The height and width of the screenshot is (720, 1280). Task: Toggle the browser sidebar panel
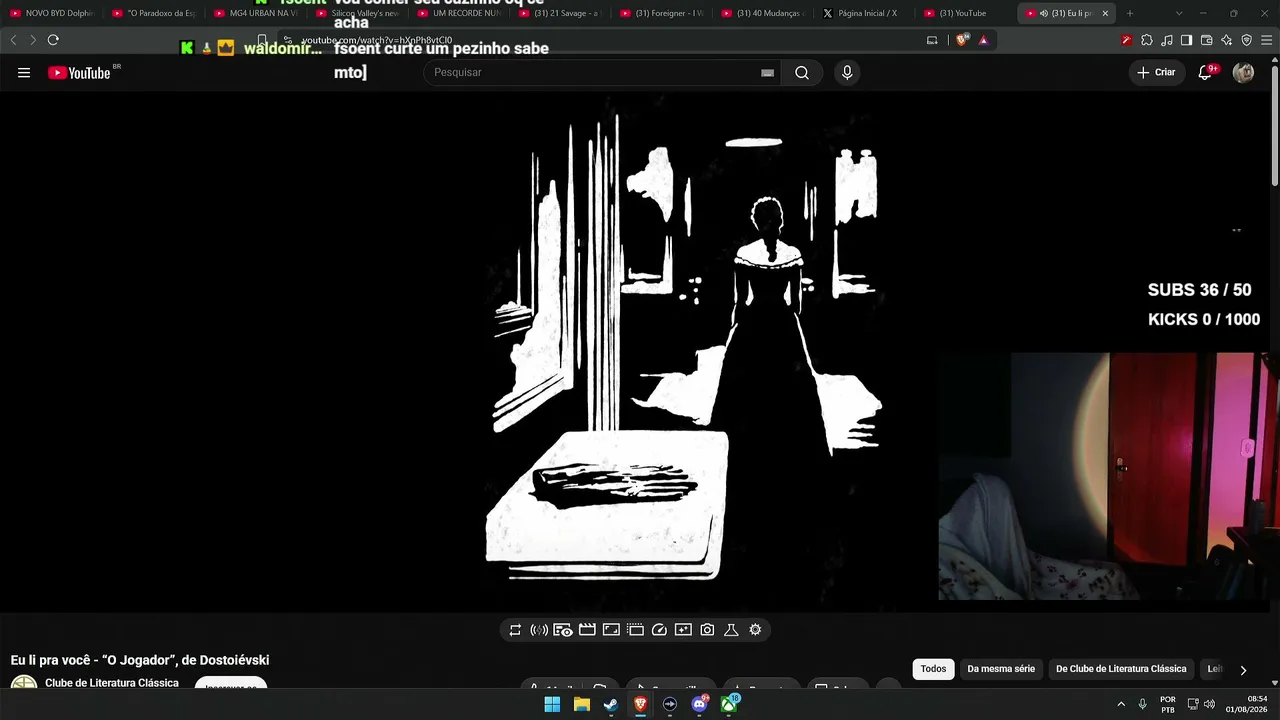point(1187,40)
